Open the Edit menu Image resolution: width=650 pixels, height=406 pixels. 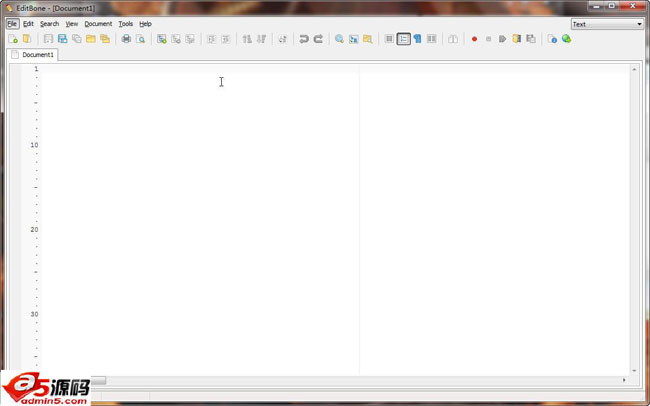(x=28, y=24)
